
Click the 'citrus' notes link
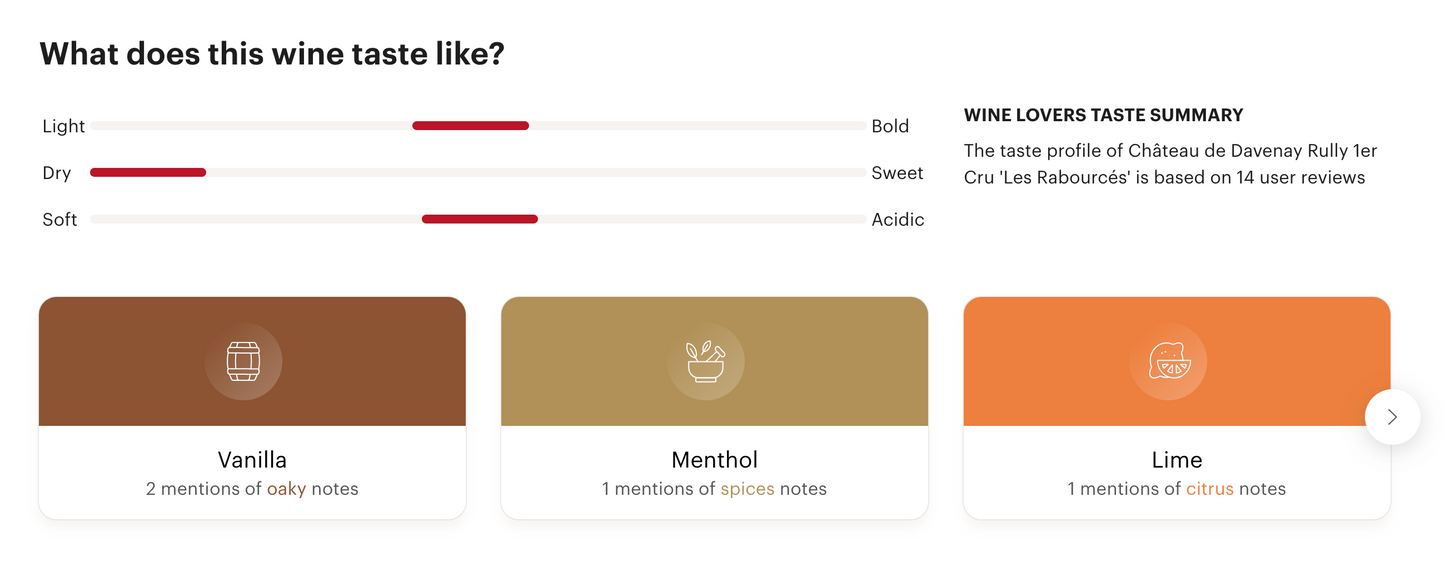pyautogui.click(x=1210, y=489)
